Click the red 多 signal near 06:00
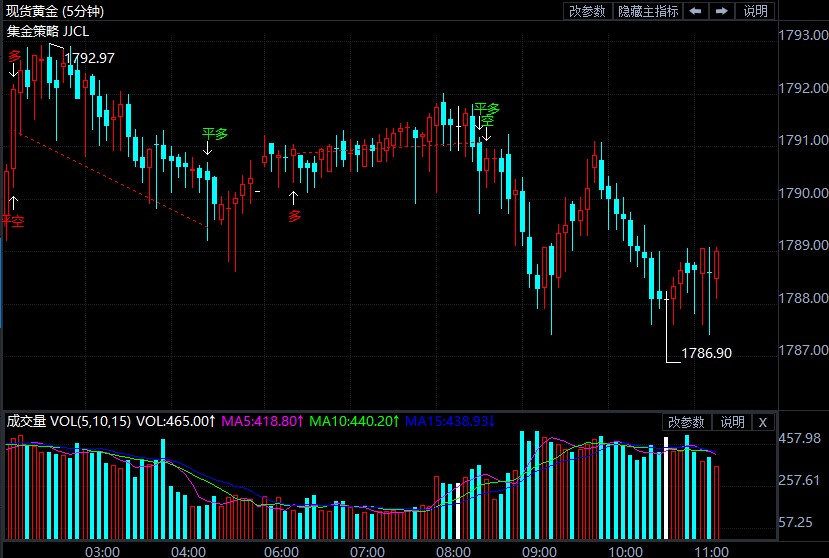 tap(294, 215)
